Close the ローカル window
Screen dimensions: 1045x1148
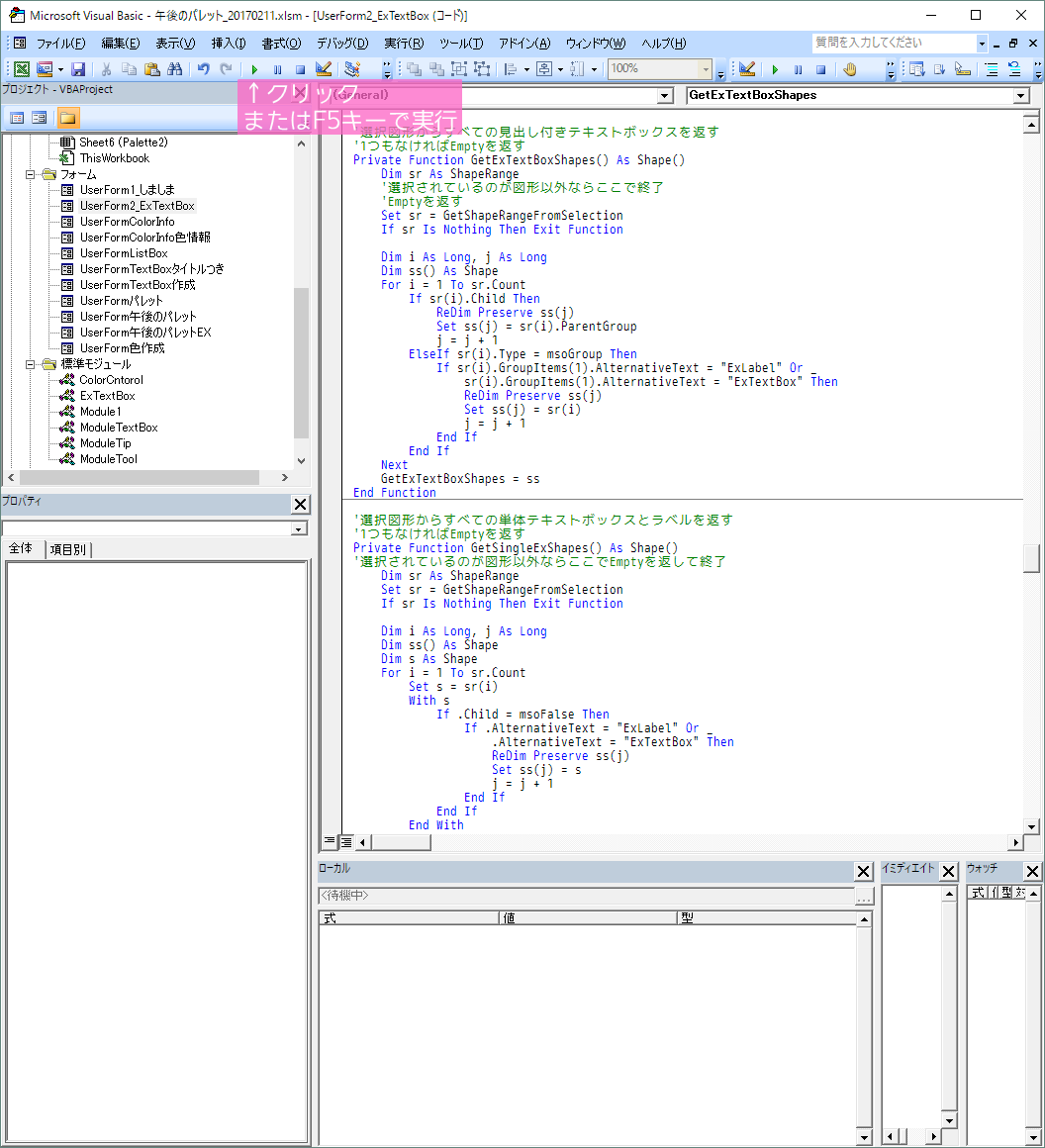(x=863, y=871)
